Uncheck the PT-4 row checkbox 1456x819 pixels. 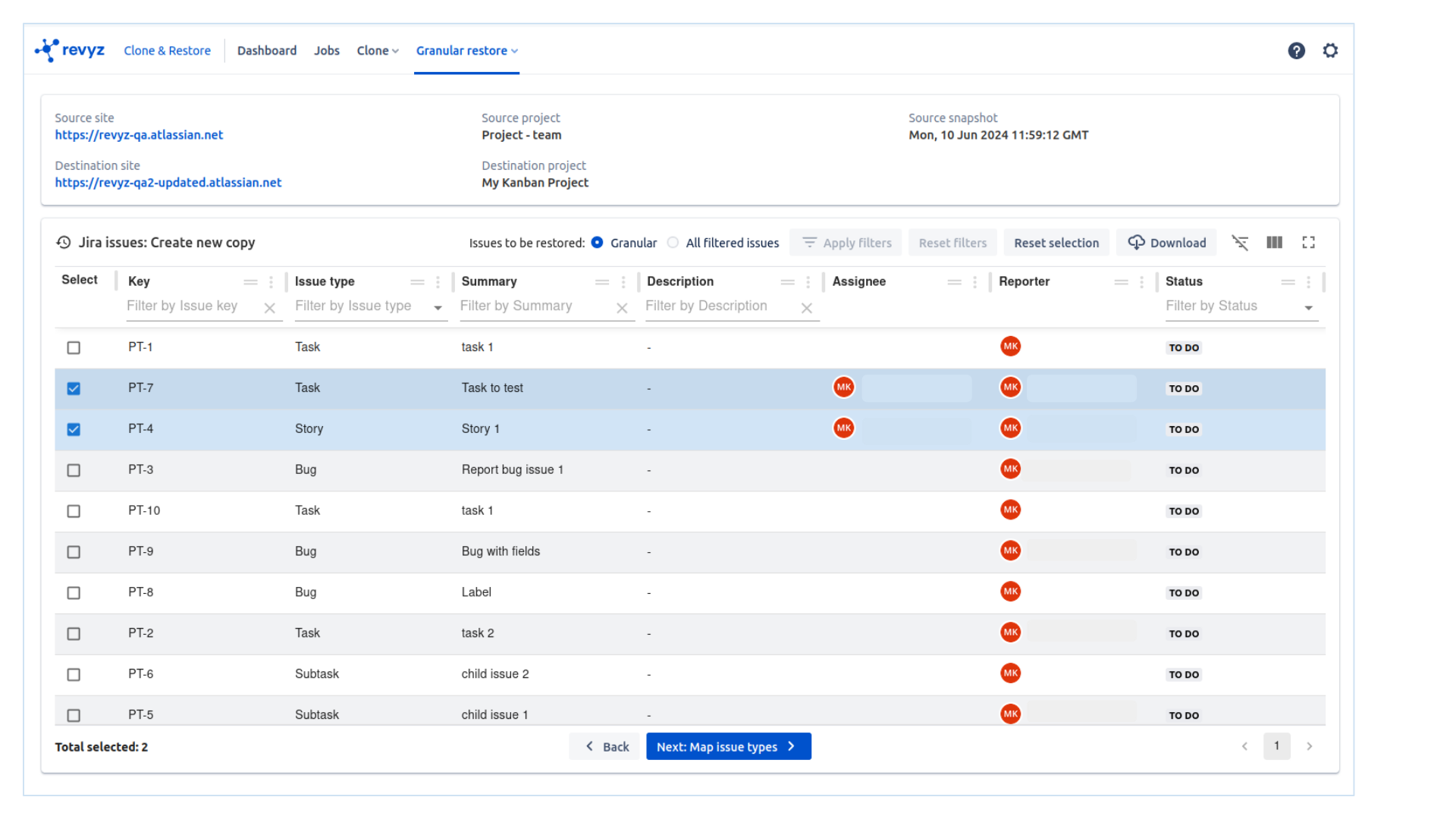pos(74,429)
